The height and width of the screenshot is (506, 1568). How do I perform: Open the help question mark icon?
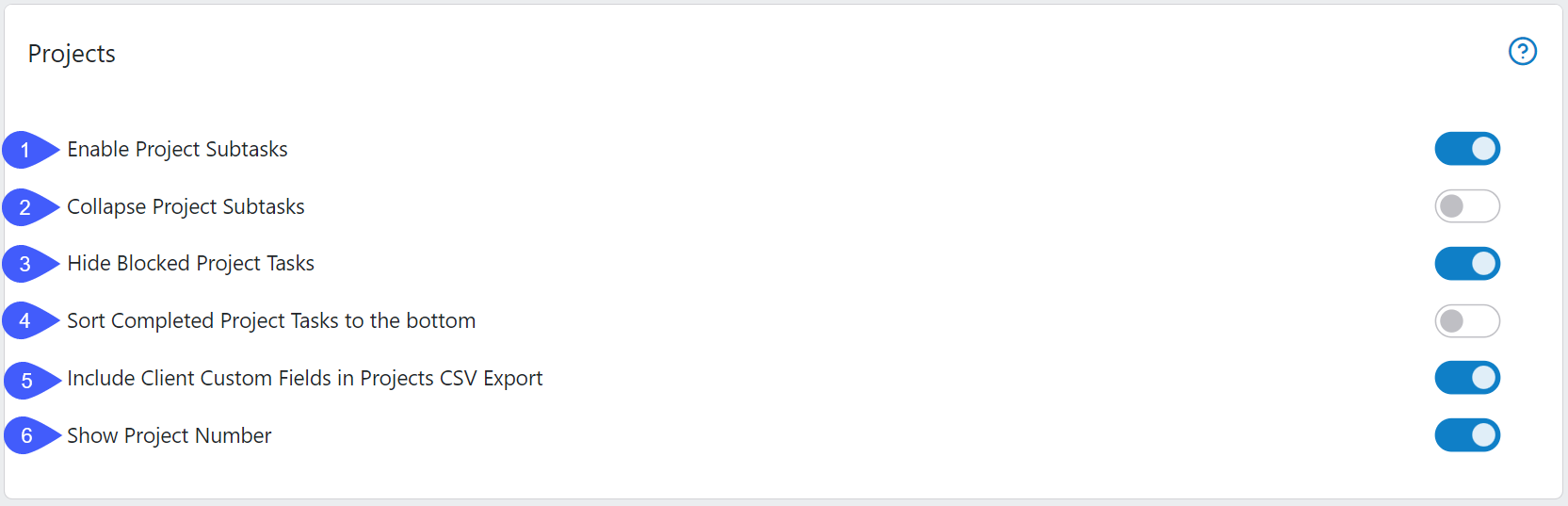point(1522,51)
